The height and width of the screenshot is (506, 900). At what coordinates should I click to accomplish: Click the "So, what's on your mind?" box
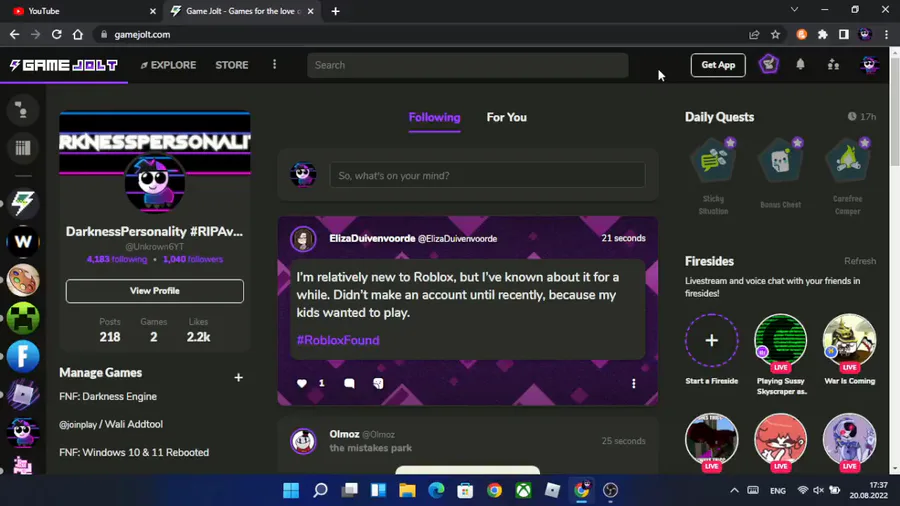click(487, 175)
